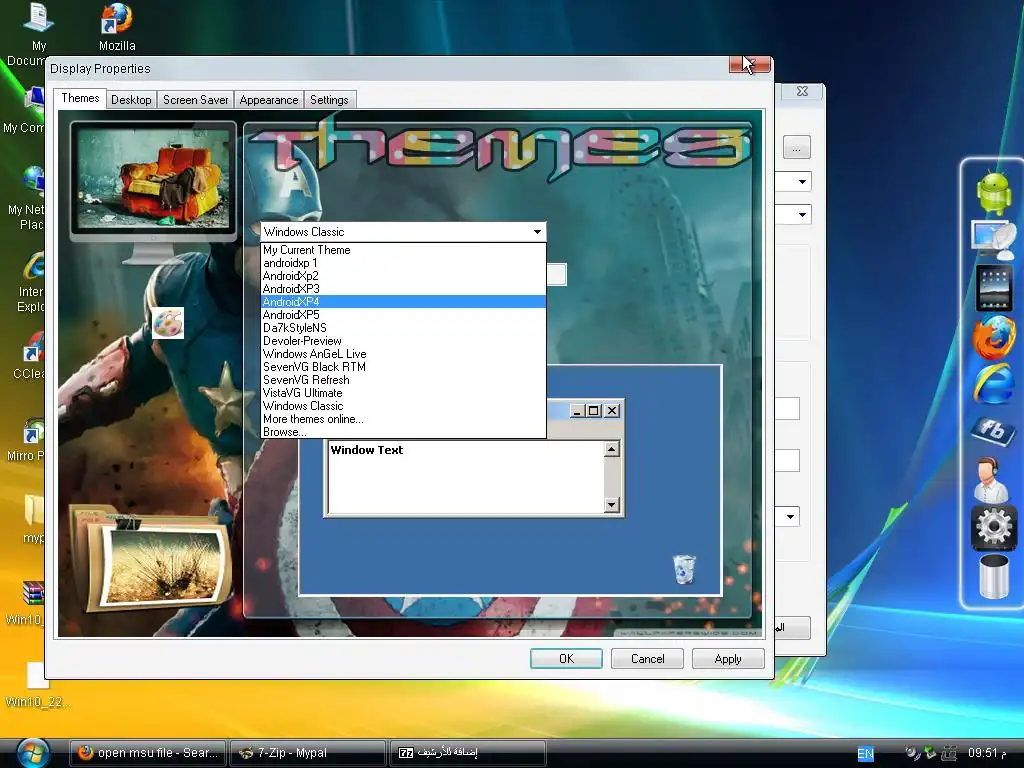Click the Cancel button
1024x768 pixels.
(x=647, y=659)
